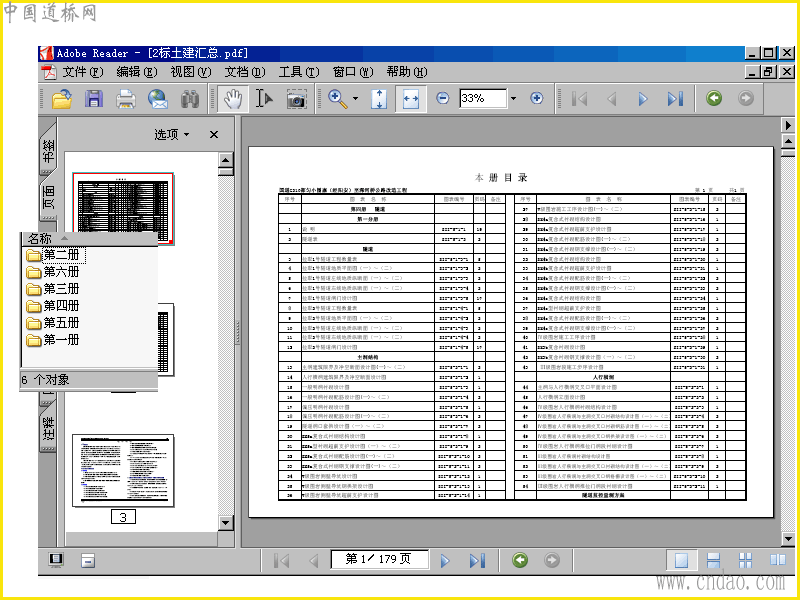Switch to the 书签 bookmarks side tab
Viewport: 800px width, 600px height.
pyautogui.click(x=48, y=148)
